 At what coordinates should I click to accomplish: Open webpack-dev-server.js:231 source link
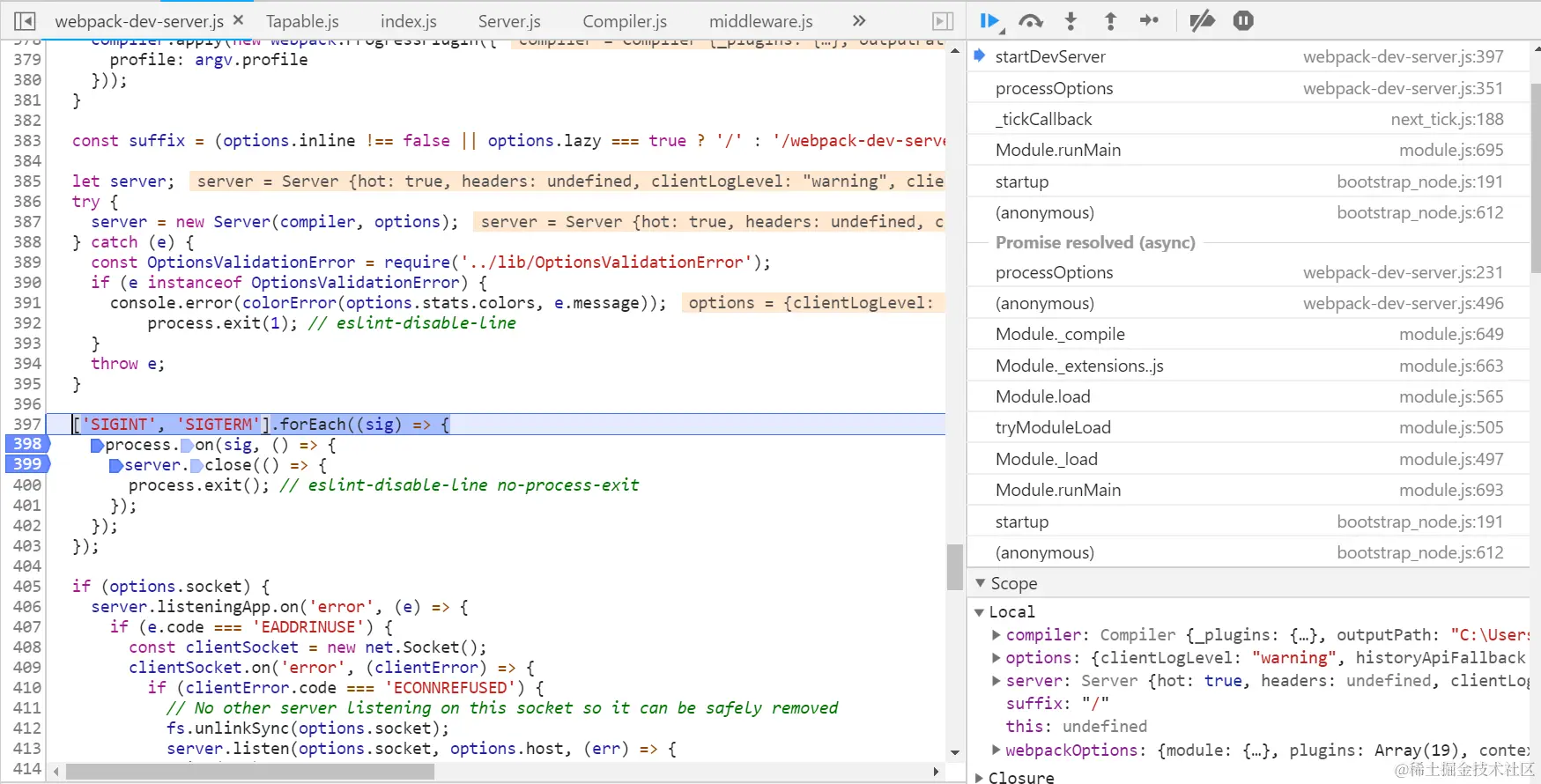(1403, 272)
